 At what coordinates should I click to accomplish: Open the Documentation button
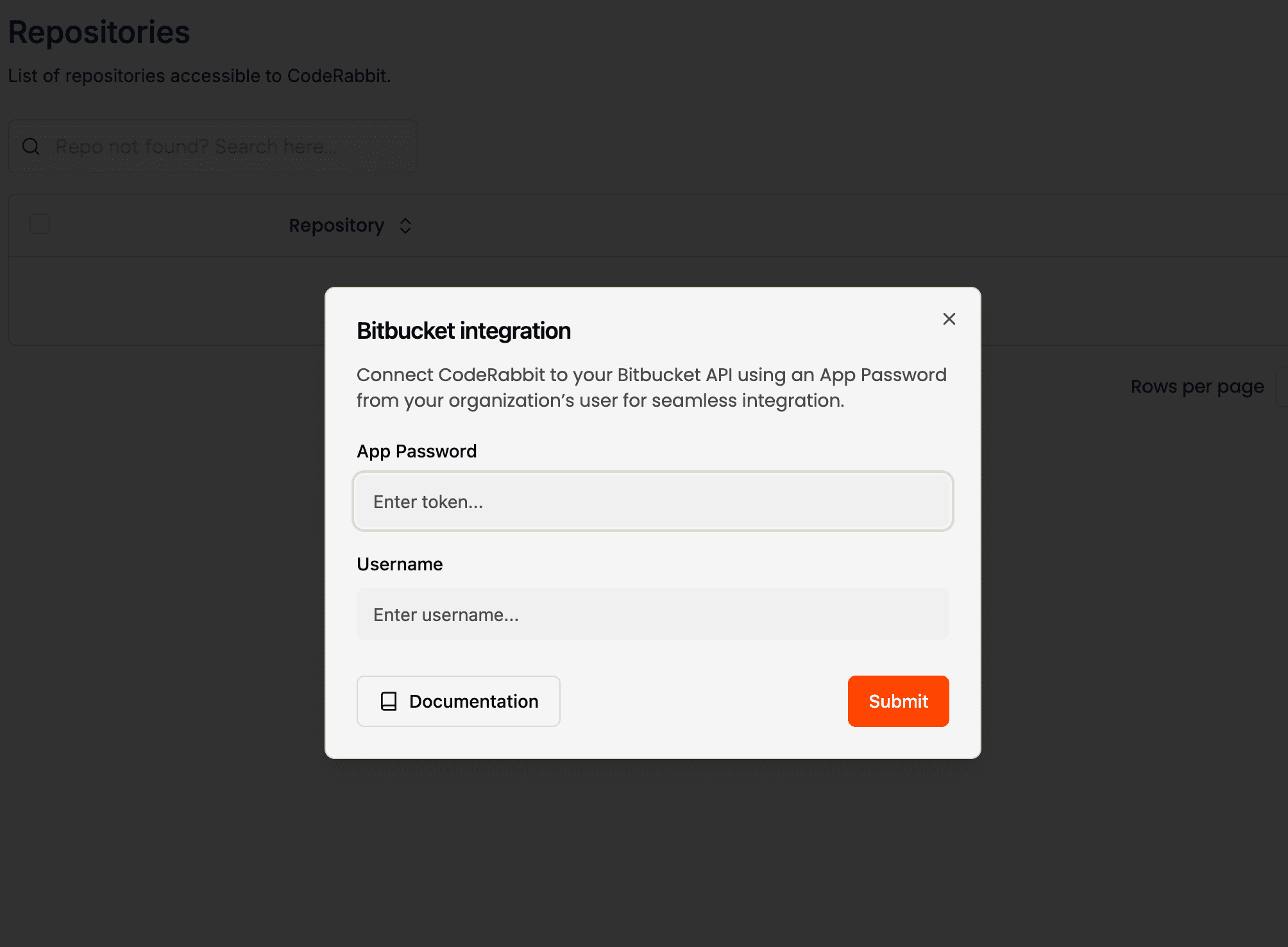458,701
